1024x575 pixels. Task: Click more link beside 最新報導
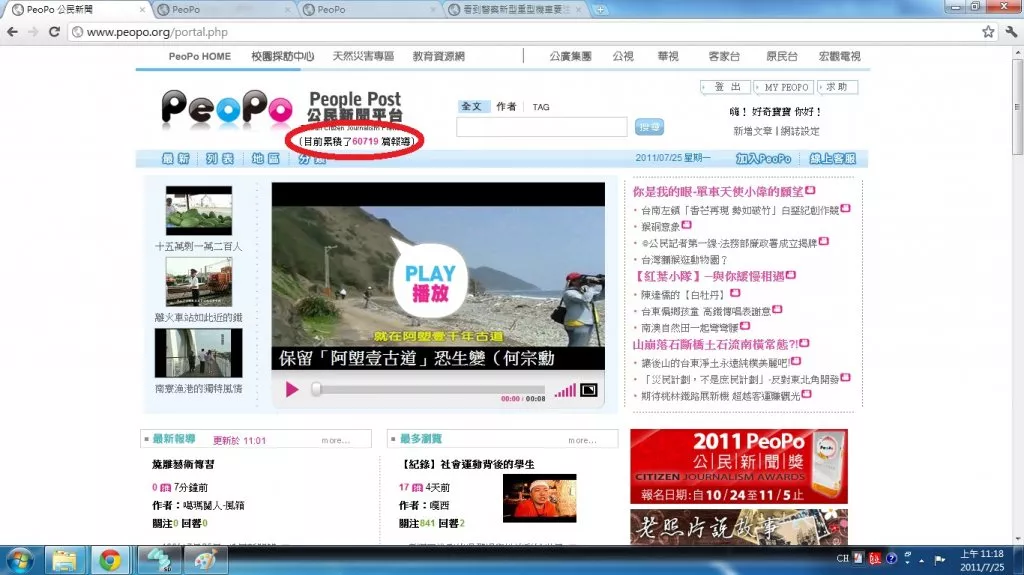(335, 441)
